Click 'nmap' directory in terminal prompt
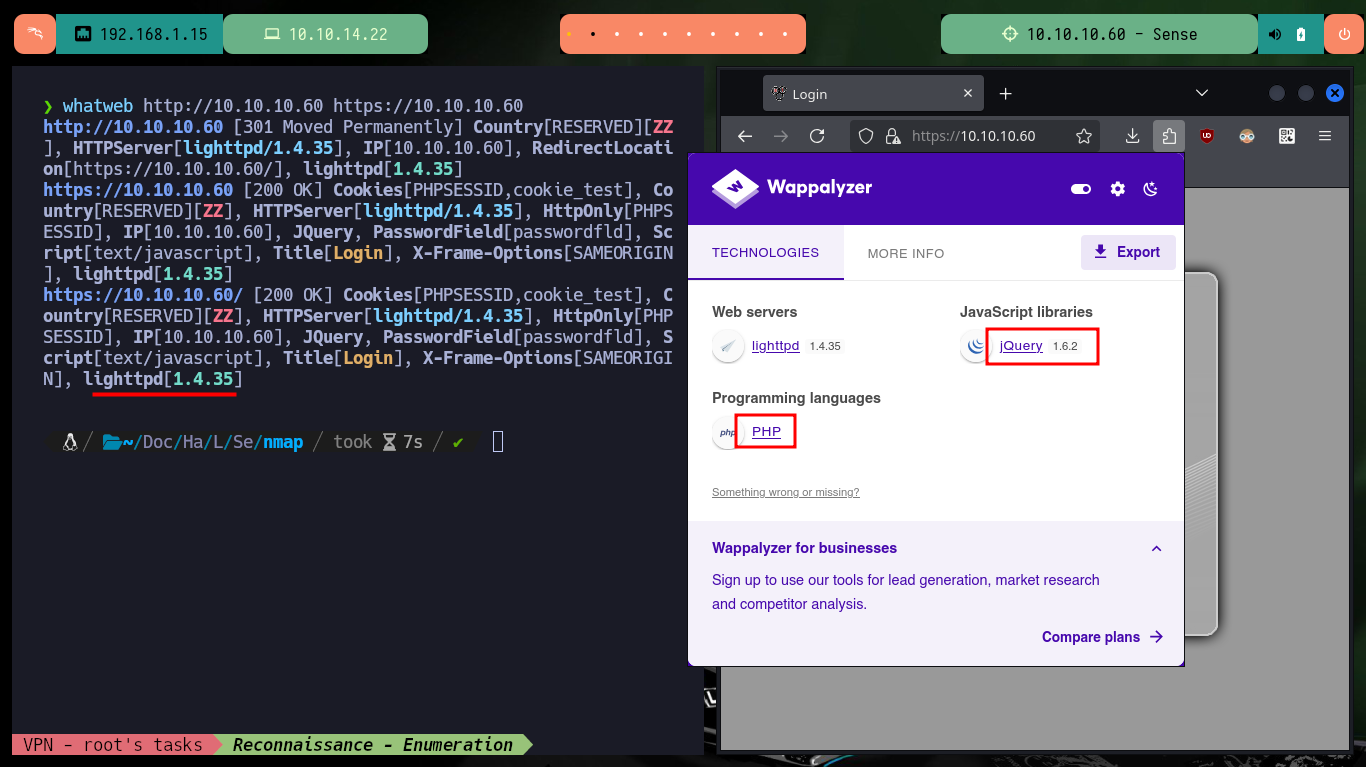Image resolution: width=1366 pixels, height=767 pixels. tap(283, 442)
